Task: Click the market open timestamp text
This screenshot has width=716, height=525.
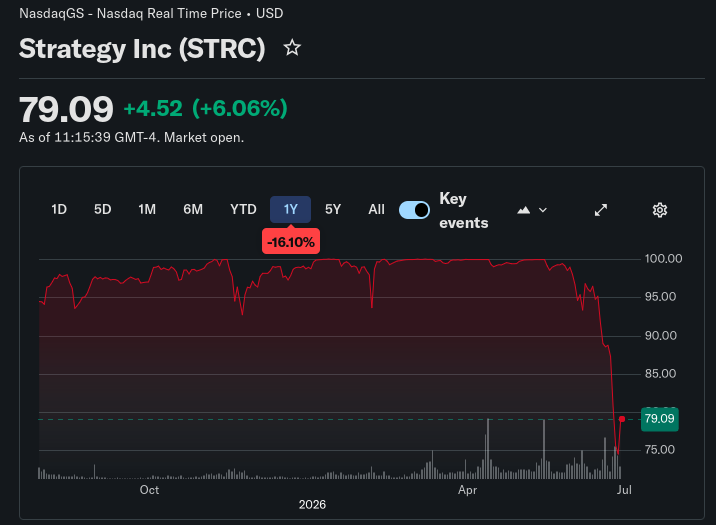Action: [132, 137]
